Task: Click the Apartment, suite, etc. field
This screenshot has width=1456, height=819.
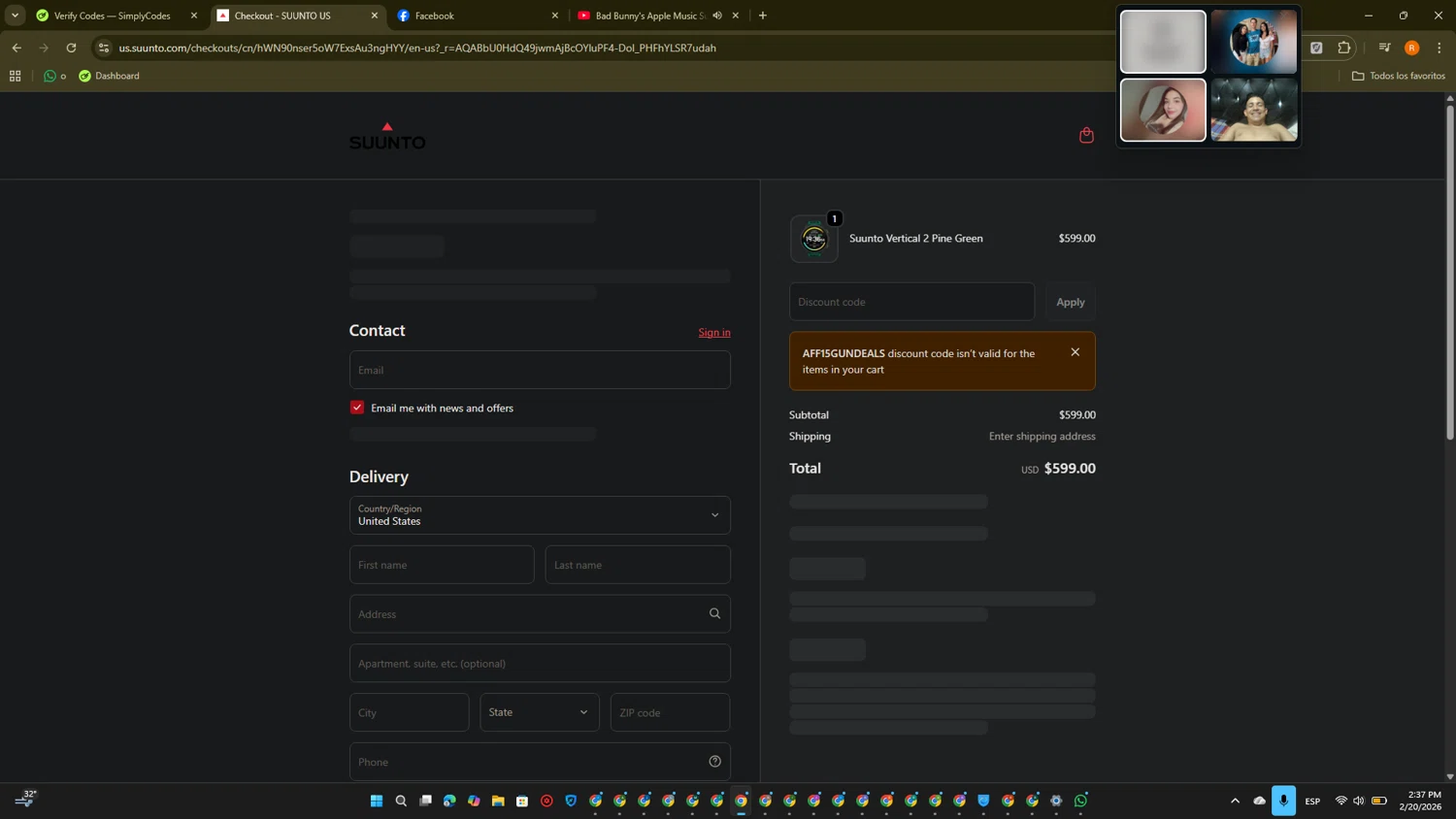Action: (540, 664)
